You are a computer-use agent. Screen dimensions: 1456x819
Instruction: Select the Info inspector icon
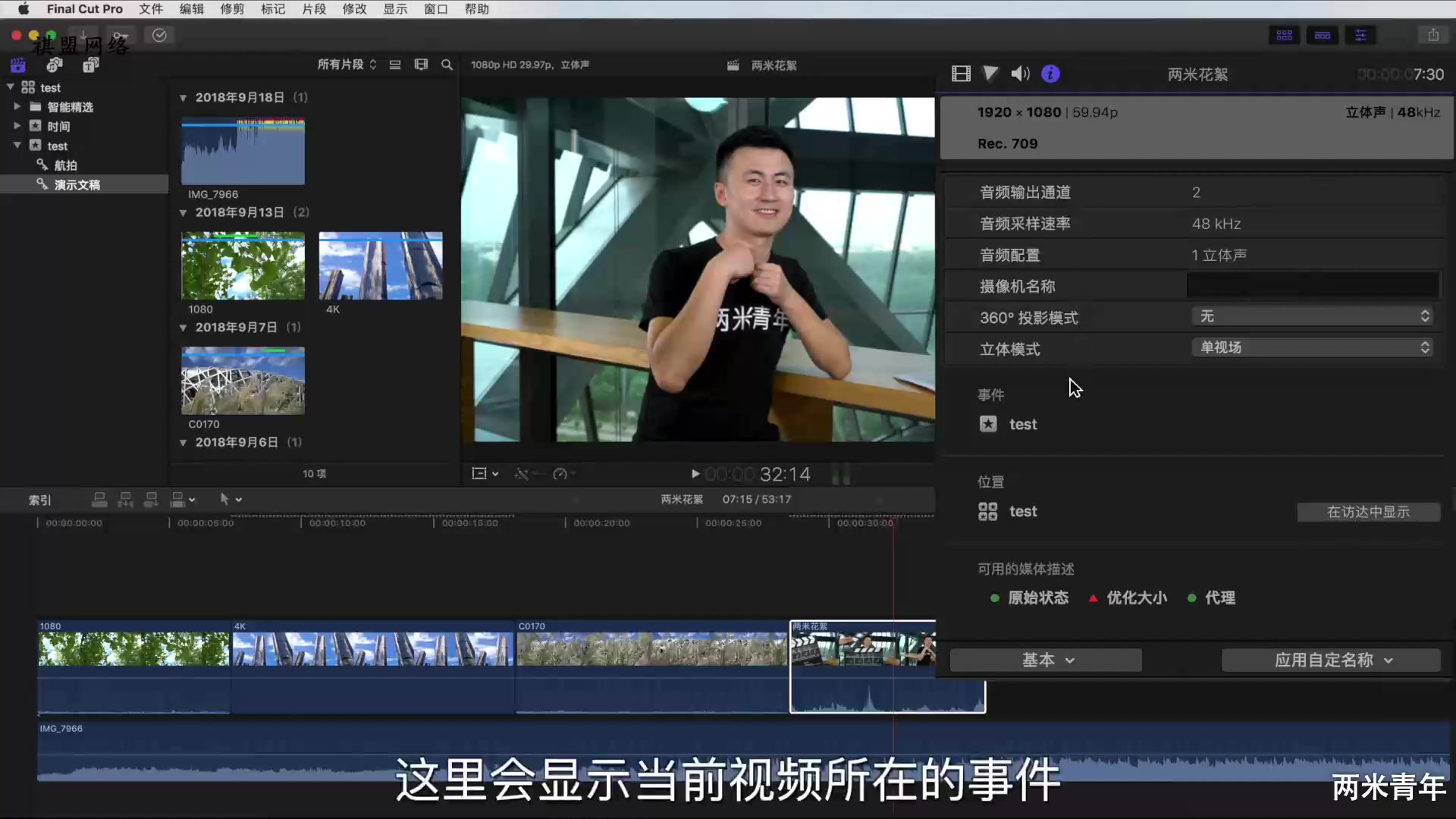[x=1050, y=74]
